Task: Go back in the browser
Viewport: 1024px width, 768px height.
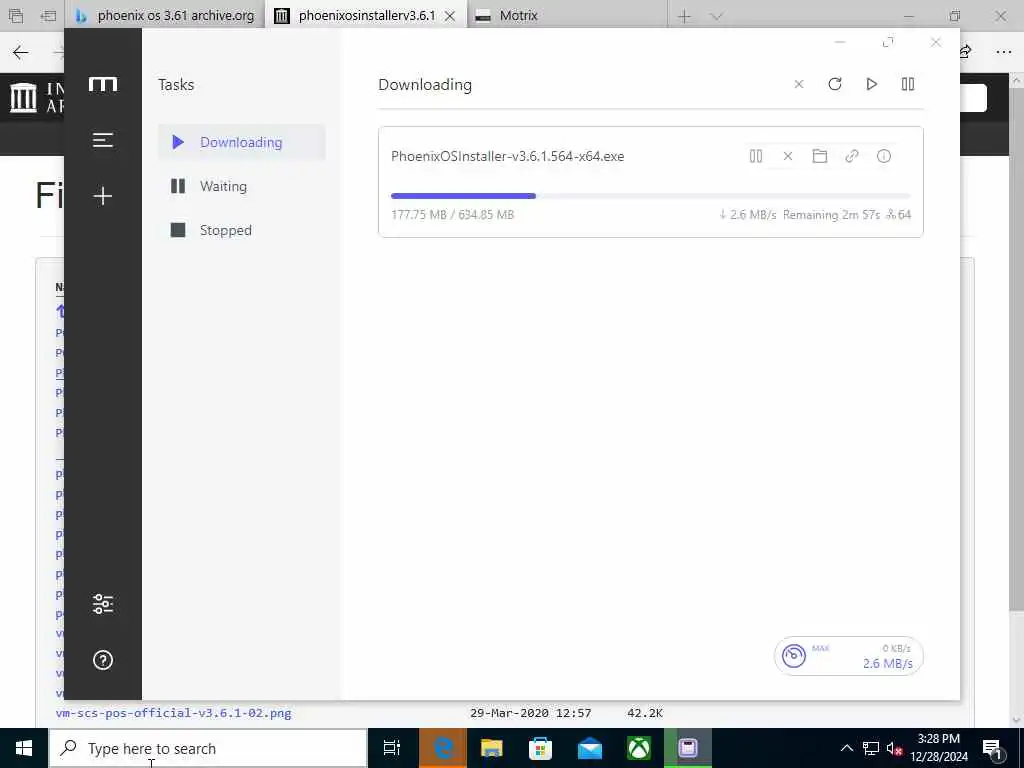Action: click(x=20, y=52)
